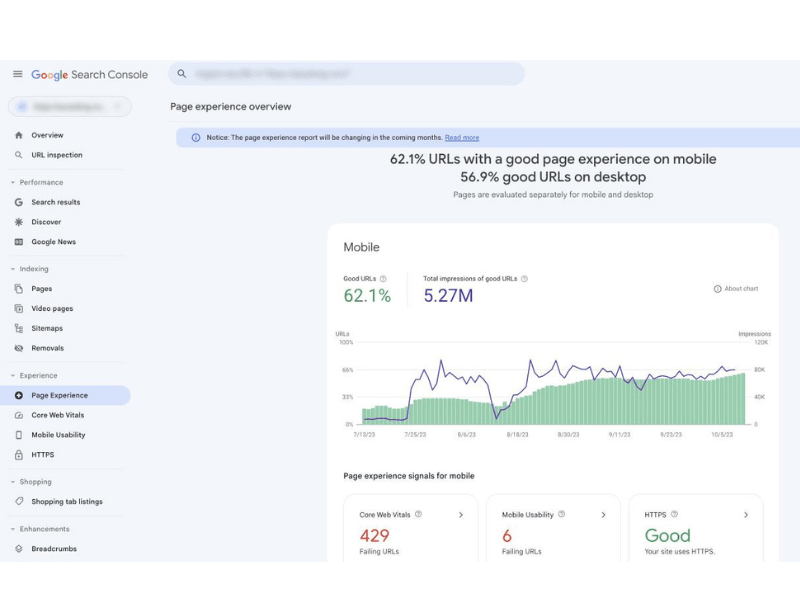
Task: Click the URL inspection search field
Action: point(346,73)
